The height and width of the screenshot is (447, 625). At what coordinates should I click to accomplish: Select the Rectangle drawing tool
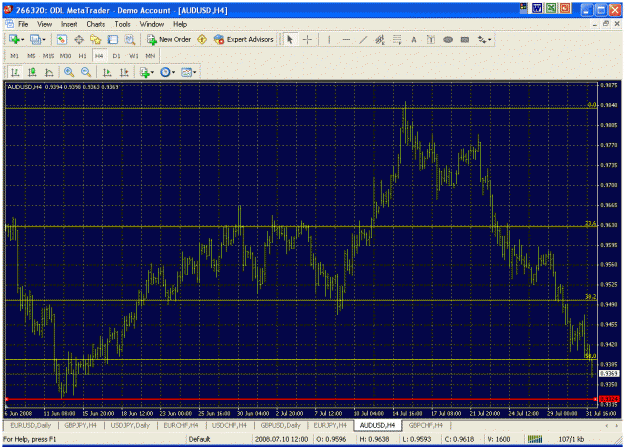[x=465, y=39]
